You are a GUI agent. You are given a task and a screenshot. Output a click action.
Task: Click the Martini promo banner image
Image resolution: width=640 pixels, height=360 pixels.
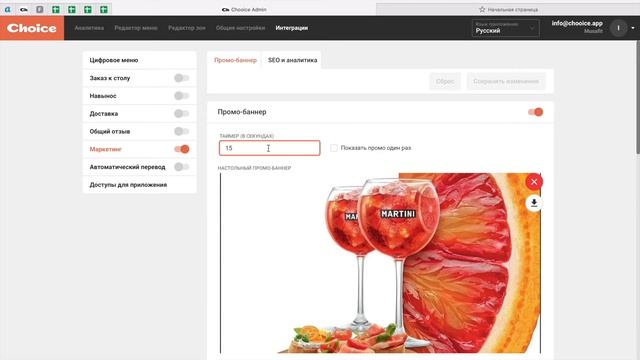coord(380,263)
